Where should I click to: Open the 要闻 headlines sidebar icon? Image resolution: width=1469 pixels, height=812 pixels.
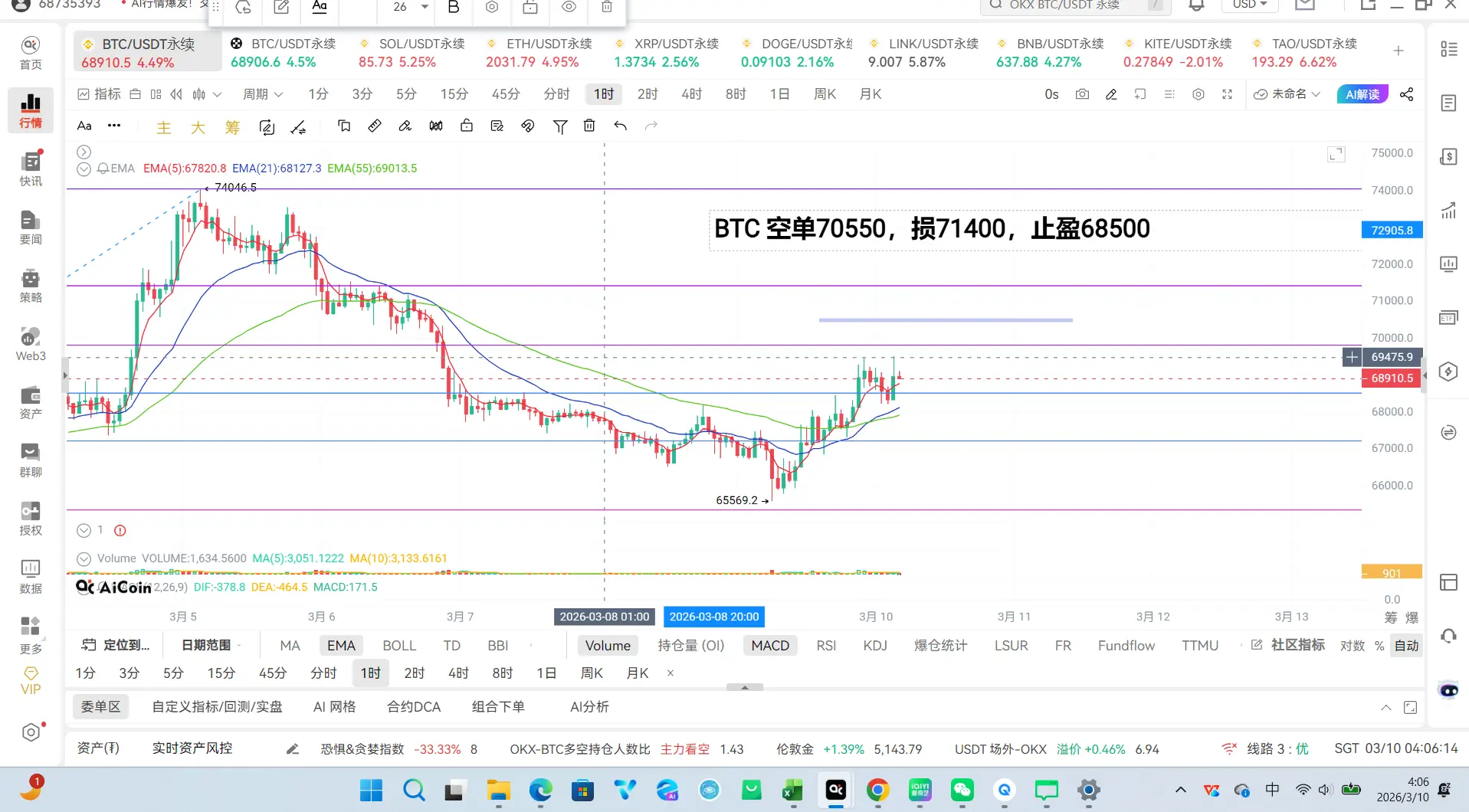pyautogui.click(x=31, y=227)
